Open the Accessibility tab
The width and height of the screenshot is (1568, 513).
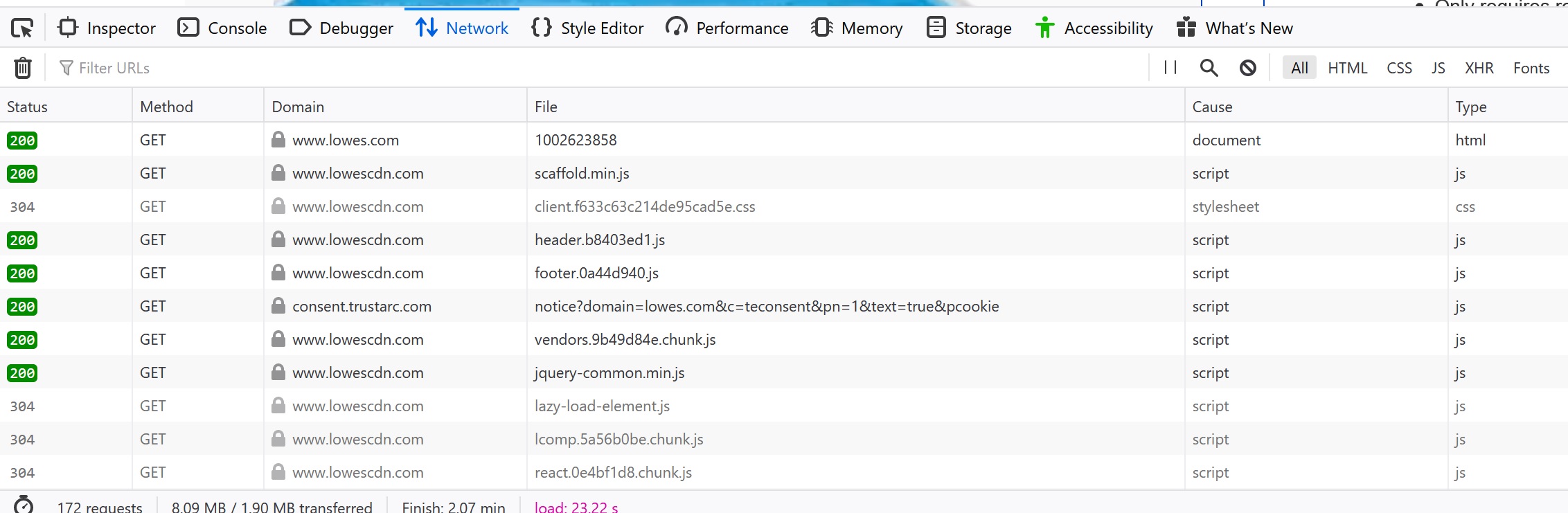[x=1094, y=28]
